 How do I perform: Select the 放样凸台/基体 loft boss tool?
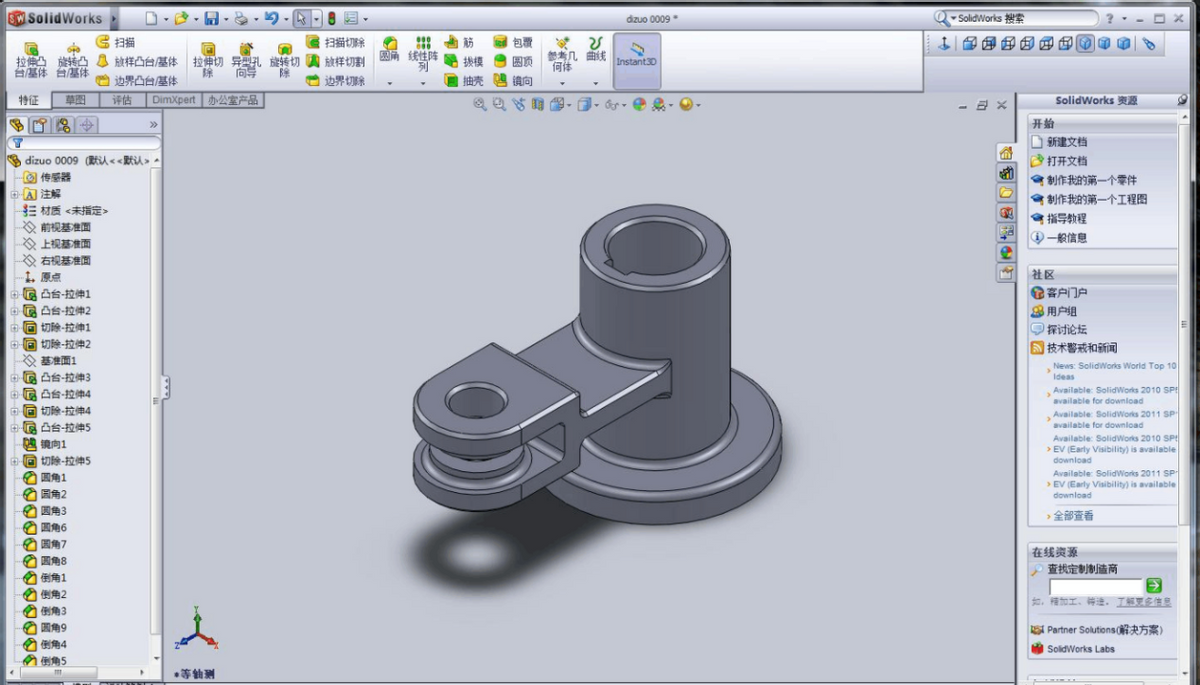click(x=137, y=62)
